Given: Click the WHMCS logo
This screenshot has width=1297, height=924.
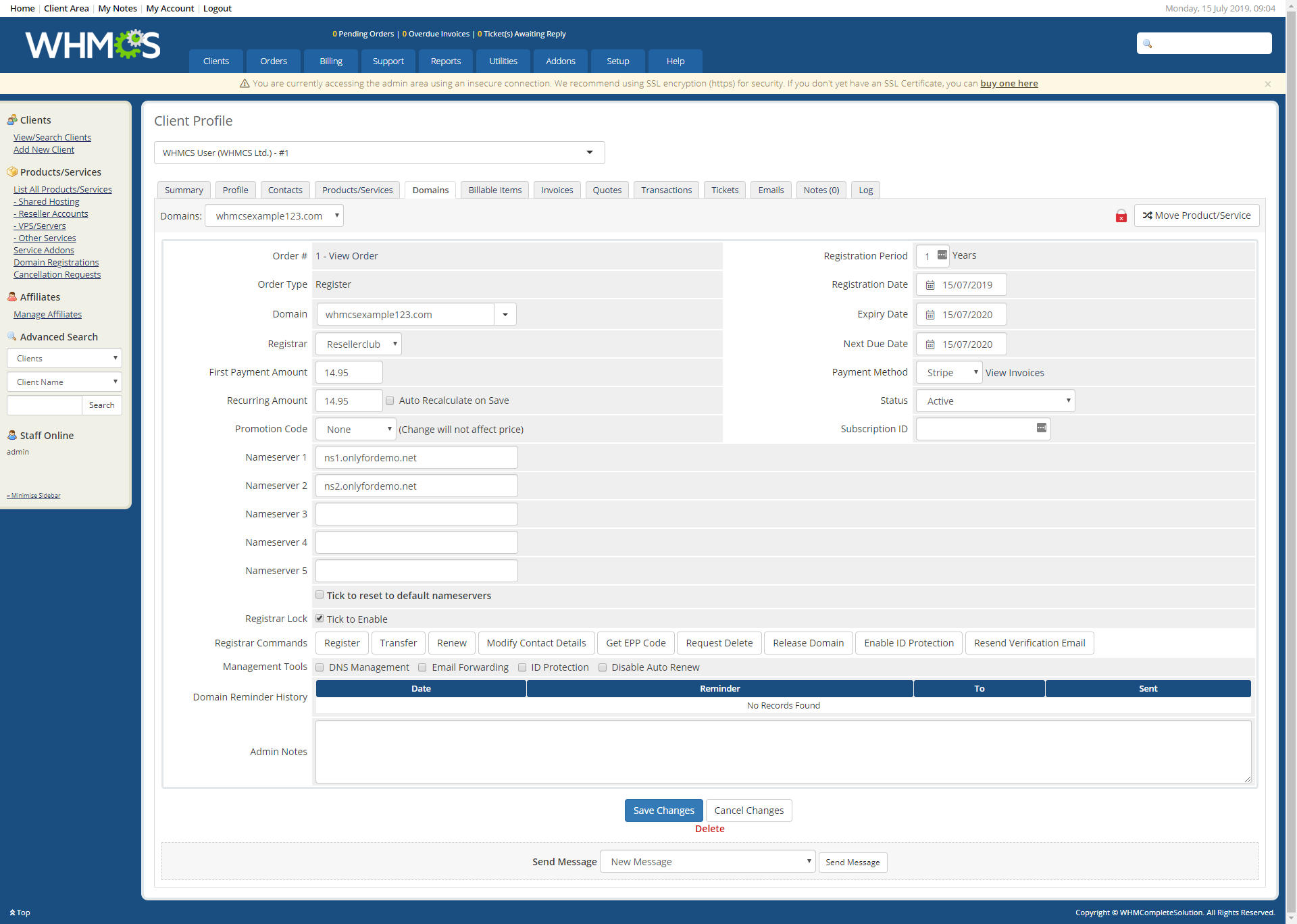Looking at the screenshot, I should click(x=93, y=45).
